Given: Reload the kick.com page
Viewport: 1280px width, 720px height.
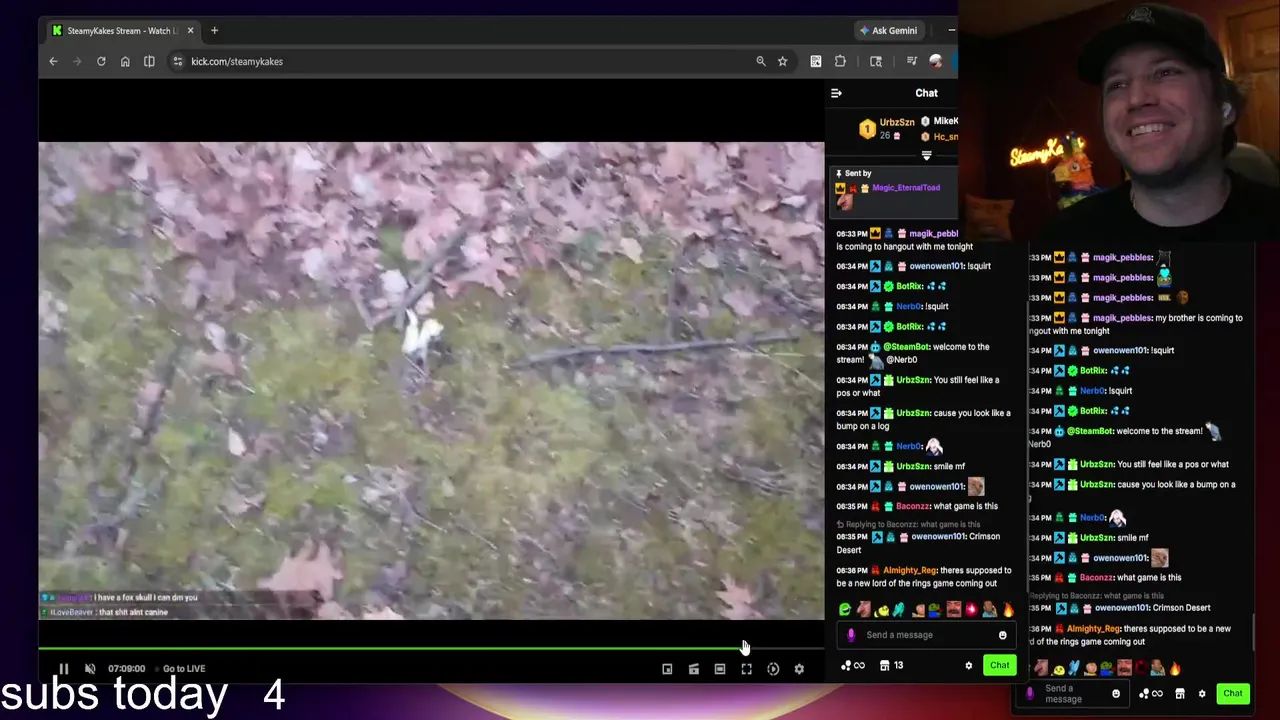Looking at the screenshot, I should [x=101, y=62].
